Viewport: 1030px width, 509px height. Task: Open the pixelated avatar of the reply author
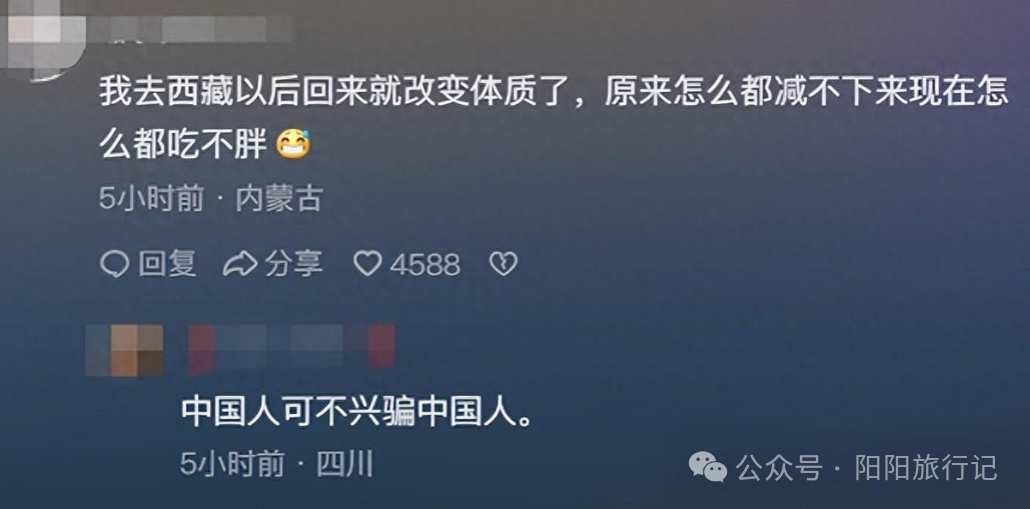pos(125,350)
